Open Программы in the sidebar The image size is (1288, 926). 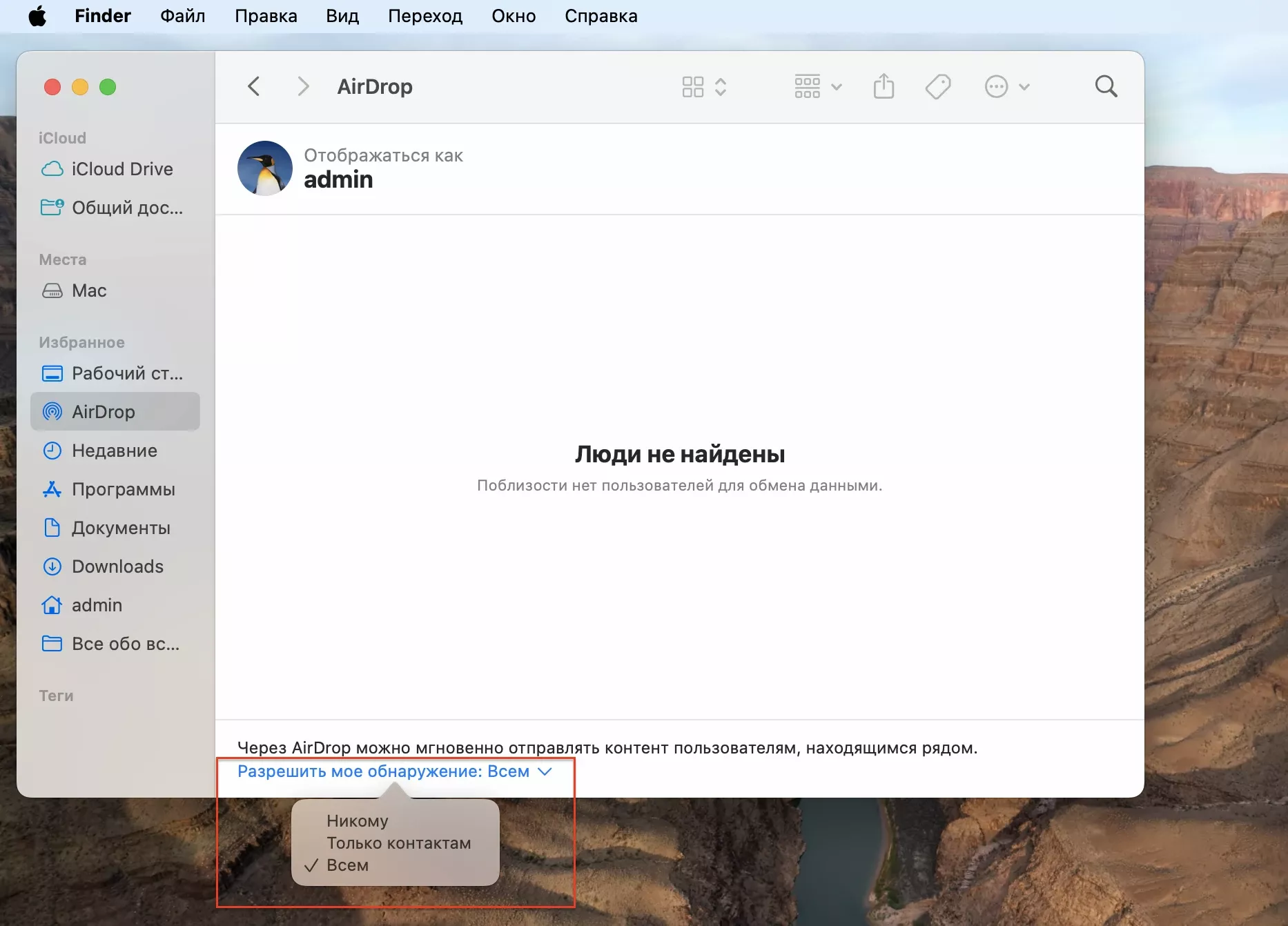pos(115,489)
